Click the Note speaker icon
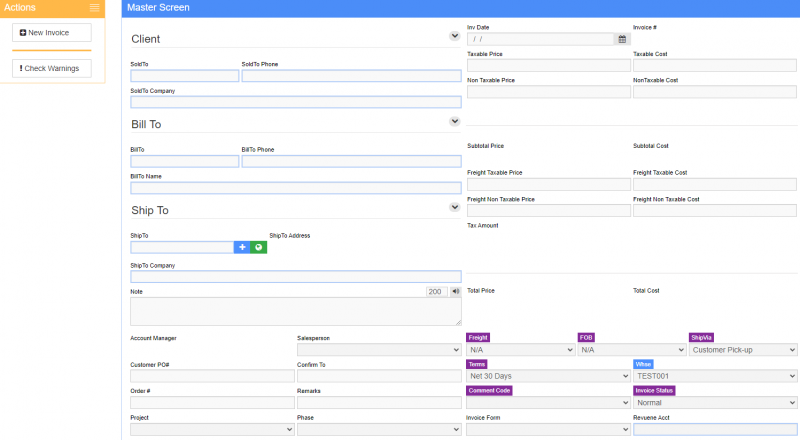Screen dimensions: 800x440 click(x=455, y=291)
